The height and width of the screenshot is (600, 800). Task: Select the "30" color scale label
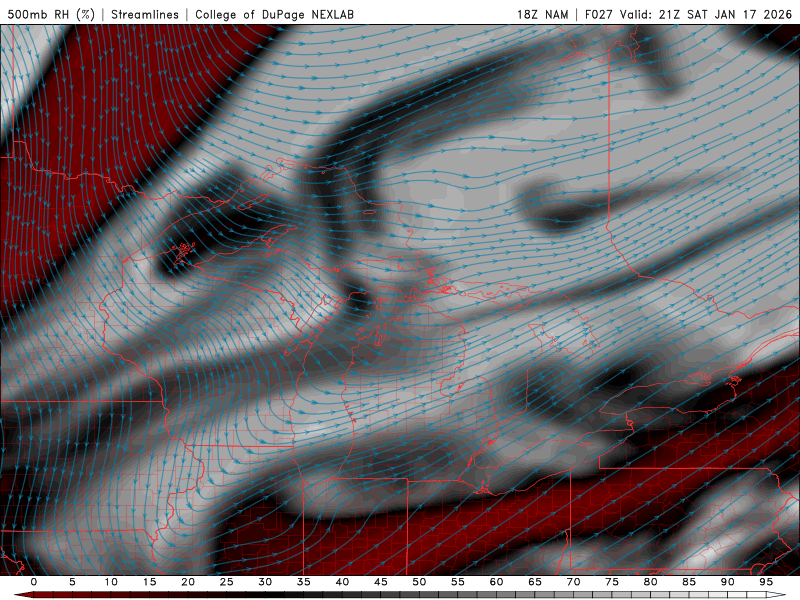[265, 582]
